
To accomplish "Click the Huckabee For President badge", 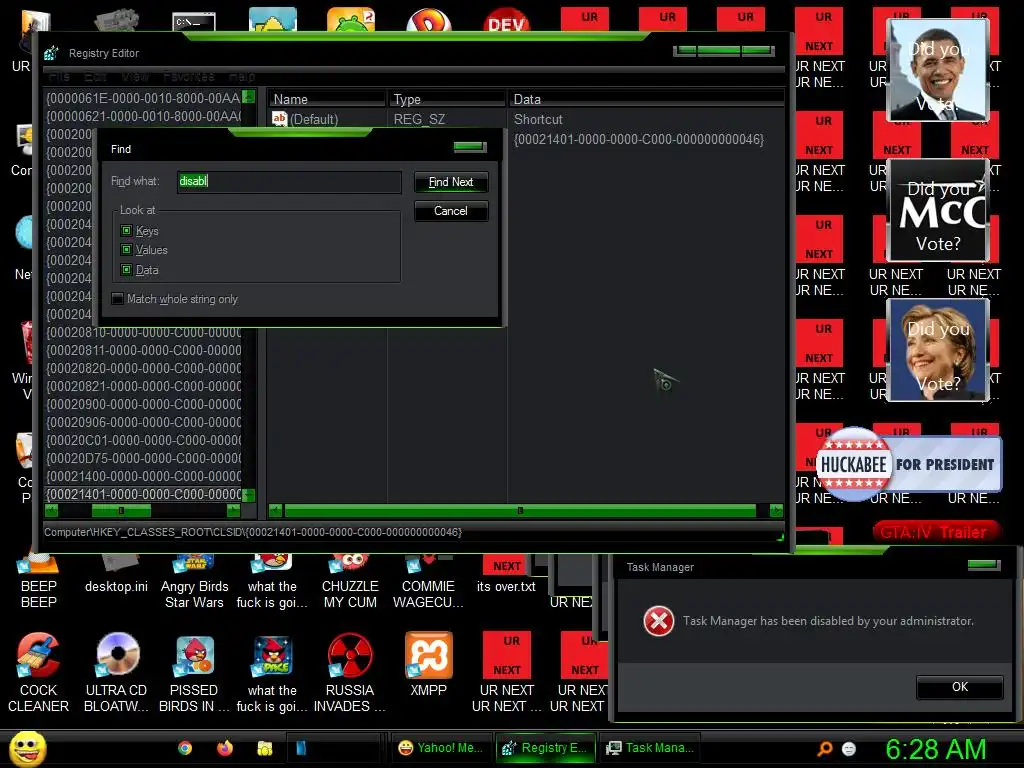I will click(x=908, y=464).
